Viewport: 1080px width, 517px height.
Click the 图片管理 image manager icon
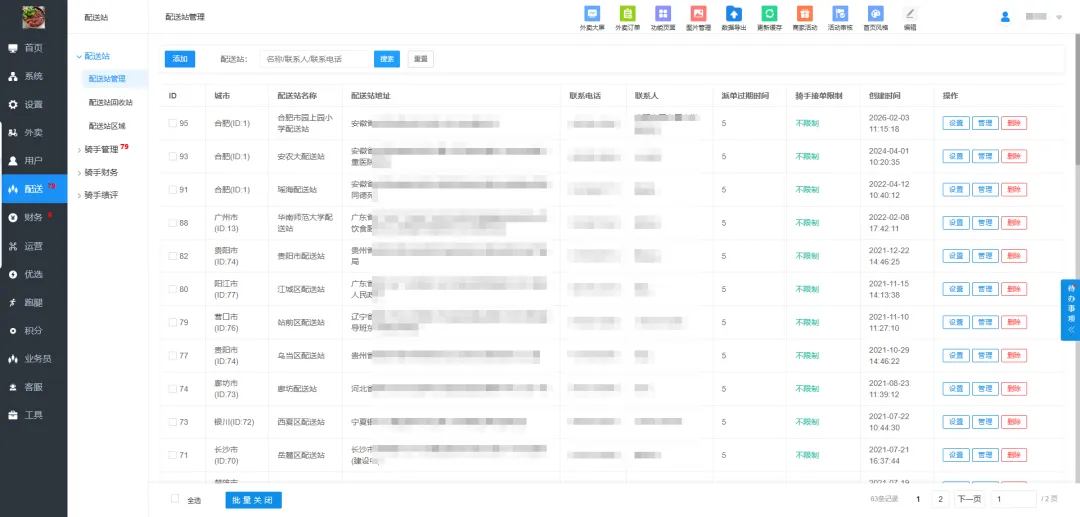(698, 14)
